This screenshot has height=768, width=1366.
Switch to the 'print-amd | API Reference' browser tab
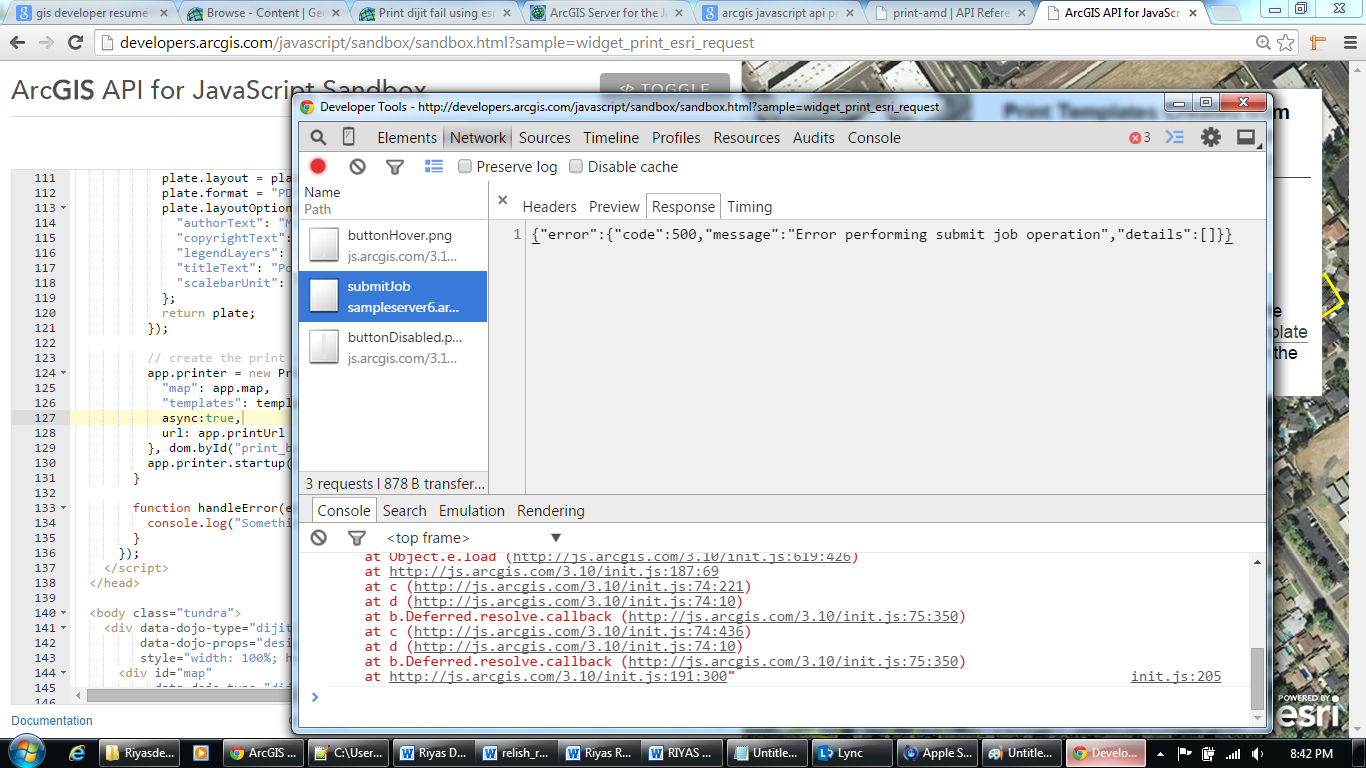tap(950, 13)
